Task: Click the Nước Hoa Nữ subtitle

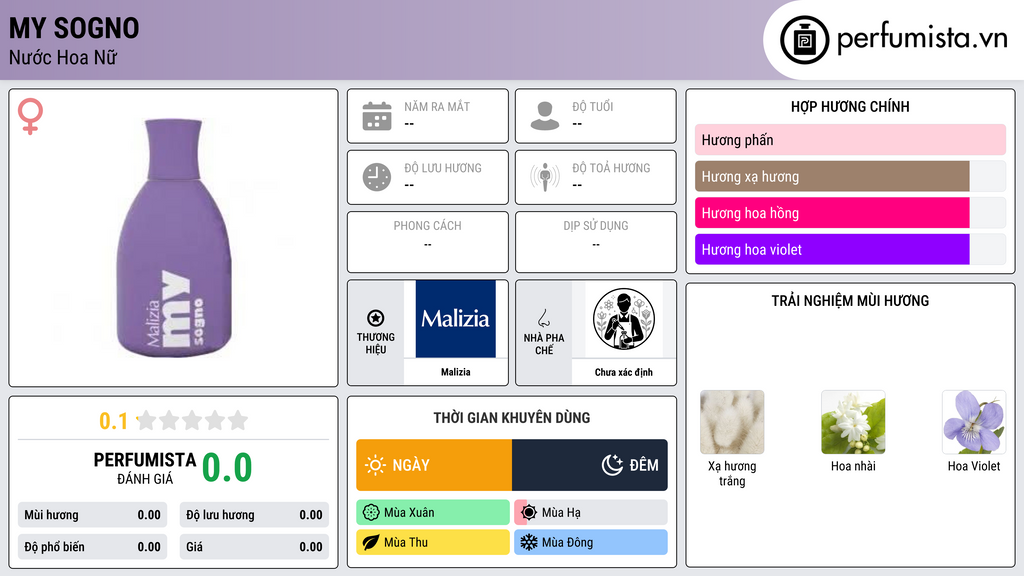Action: [63, 58]
